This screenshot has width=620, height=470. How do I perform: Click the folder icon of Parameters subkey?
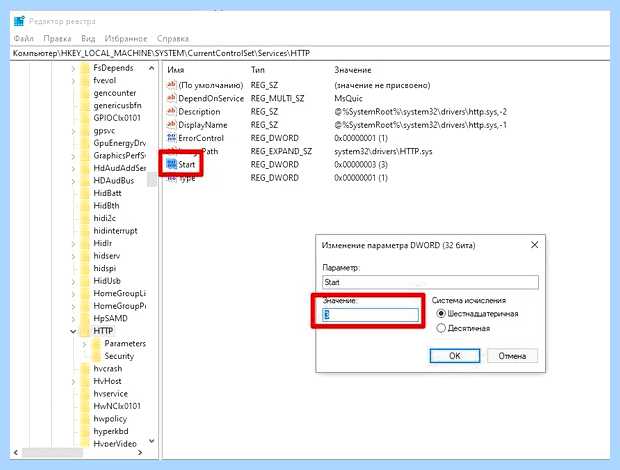pyautogui.click(x=96, y=344)
